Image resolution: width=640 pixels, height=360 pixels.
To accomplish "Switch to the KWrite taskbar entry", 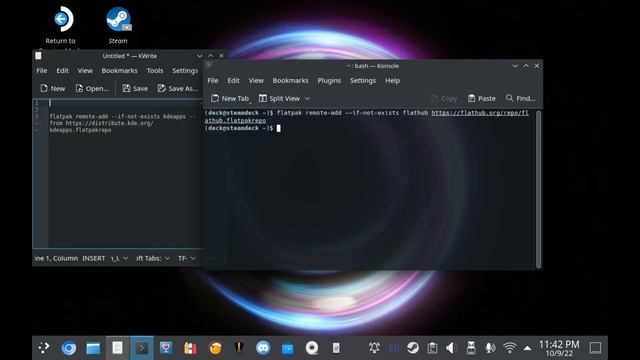I will [x=118, y=348].
